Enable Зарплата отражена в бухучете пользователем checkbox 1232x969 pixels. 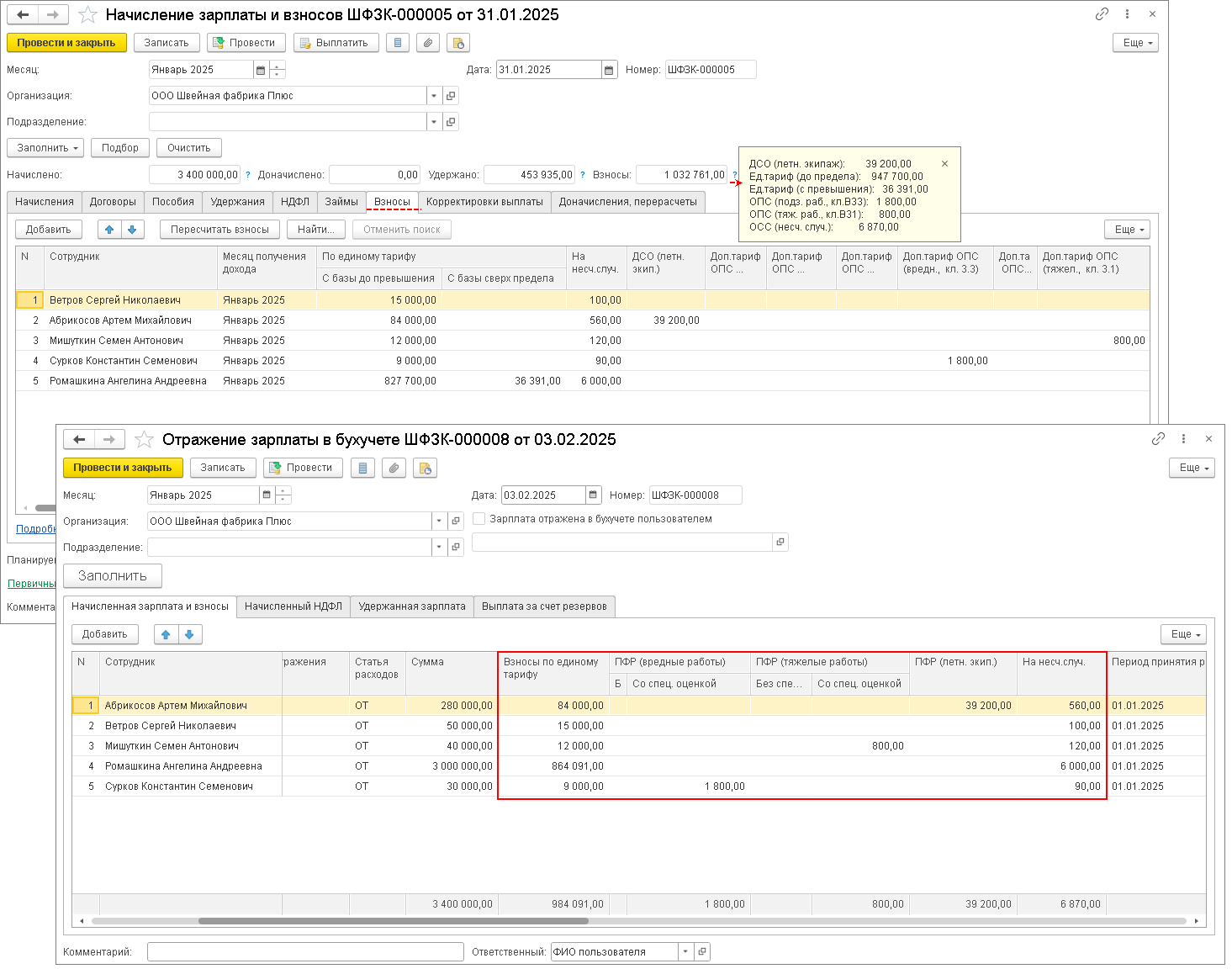[479, 519]
